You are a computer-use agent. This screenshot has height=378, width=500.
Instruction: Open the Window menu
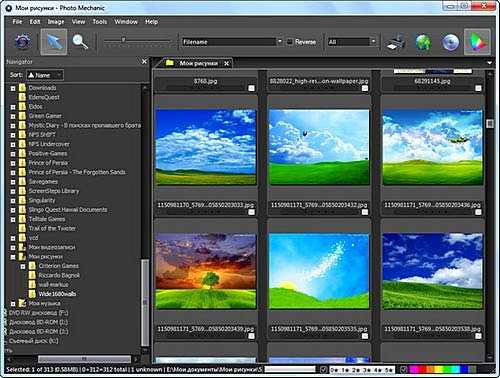[x=126, y=22]
